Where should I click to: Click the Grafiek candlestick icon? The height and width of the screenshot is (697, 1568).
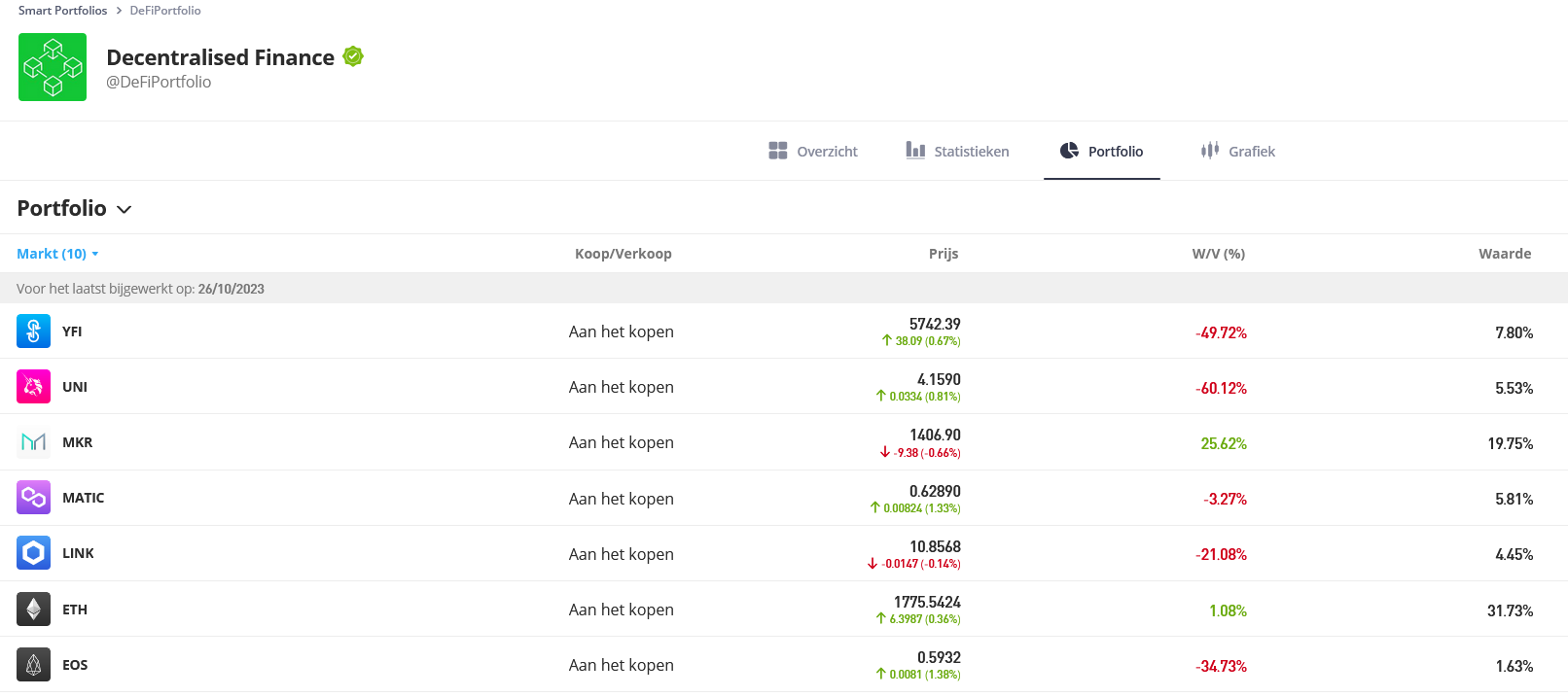1210,150
